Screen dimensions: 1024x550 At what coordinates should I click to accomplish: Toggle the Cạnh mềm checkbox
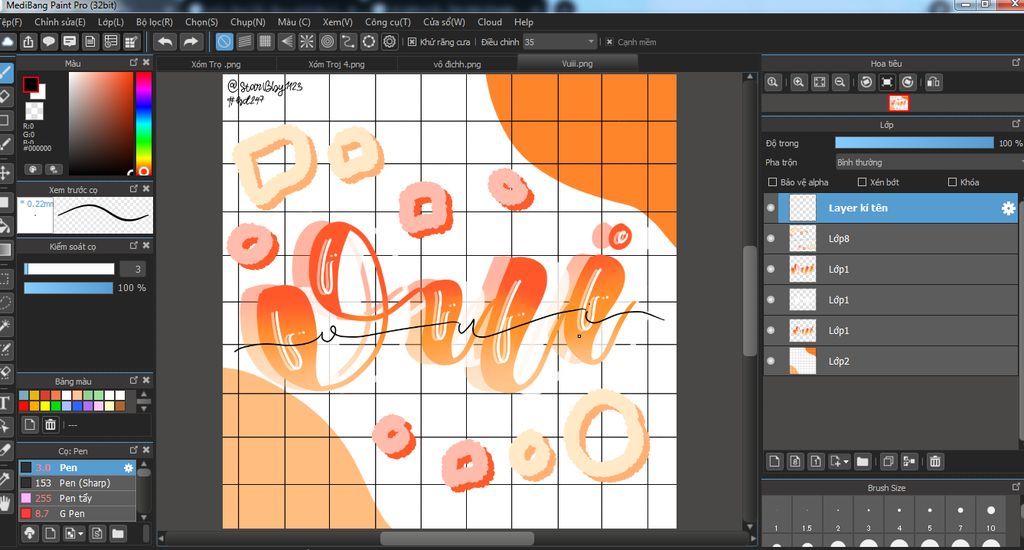(609, 42)
